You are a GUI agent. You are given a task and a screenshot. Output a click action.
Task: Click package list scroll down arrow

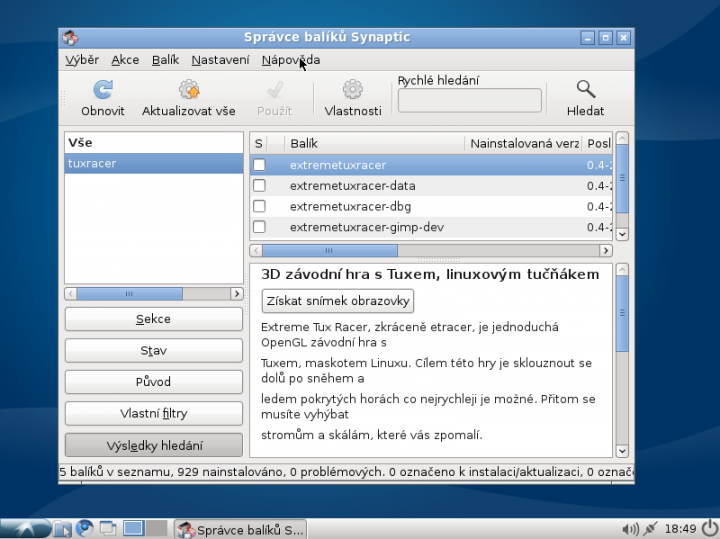click(622, 234)
